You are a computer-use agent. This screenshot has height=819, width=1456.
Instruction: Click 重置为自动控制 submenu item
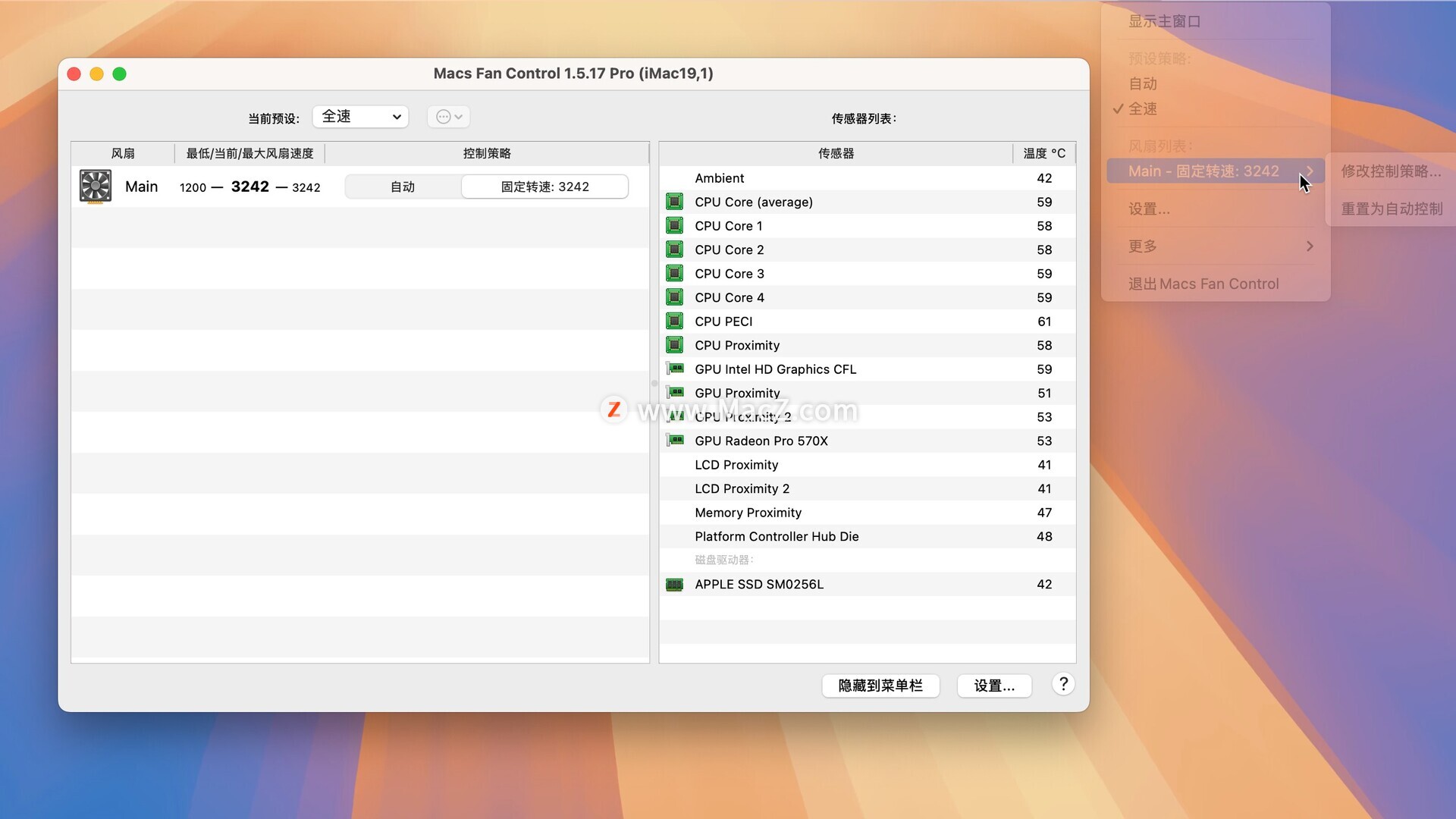pyautogui.click(x=1392, y=209)
